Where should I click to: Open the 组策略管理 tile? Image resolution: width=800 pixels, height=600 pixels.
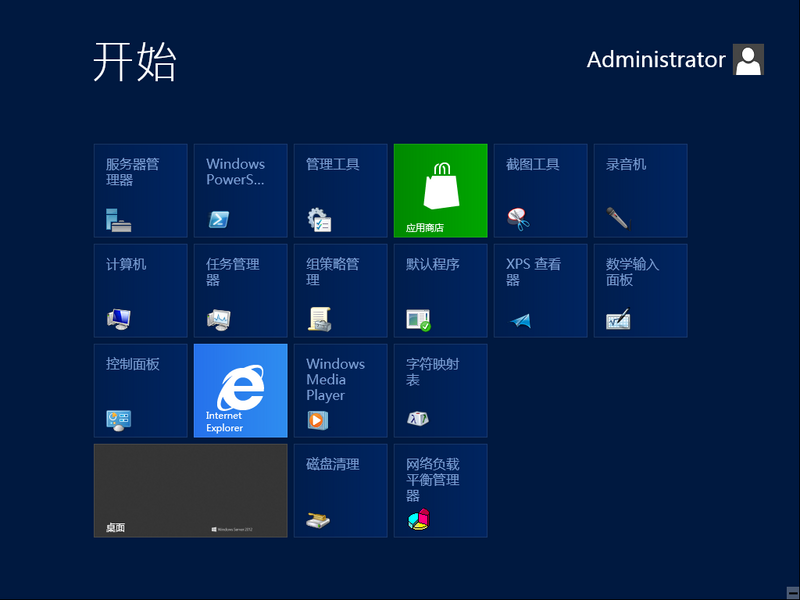[340, 290]
